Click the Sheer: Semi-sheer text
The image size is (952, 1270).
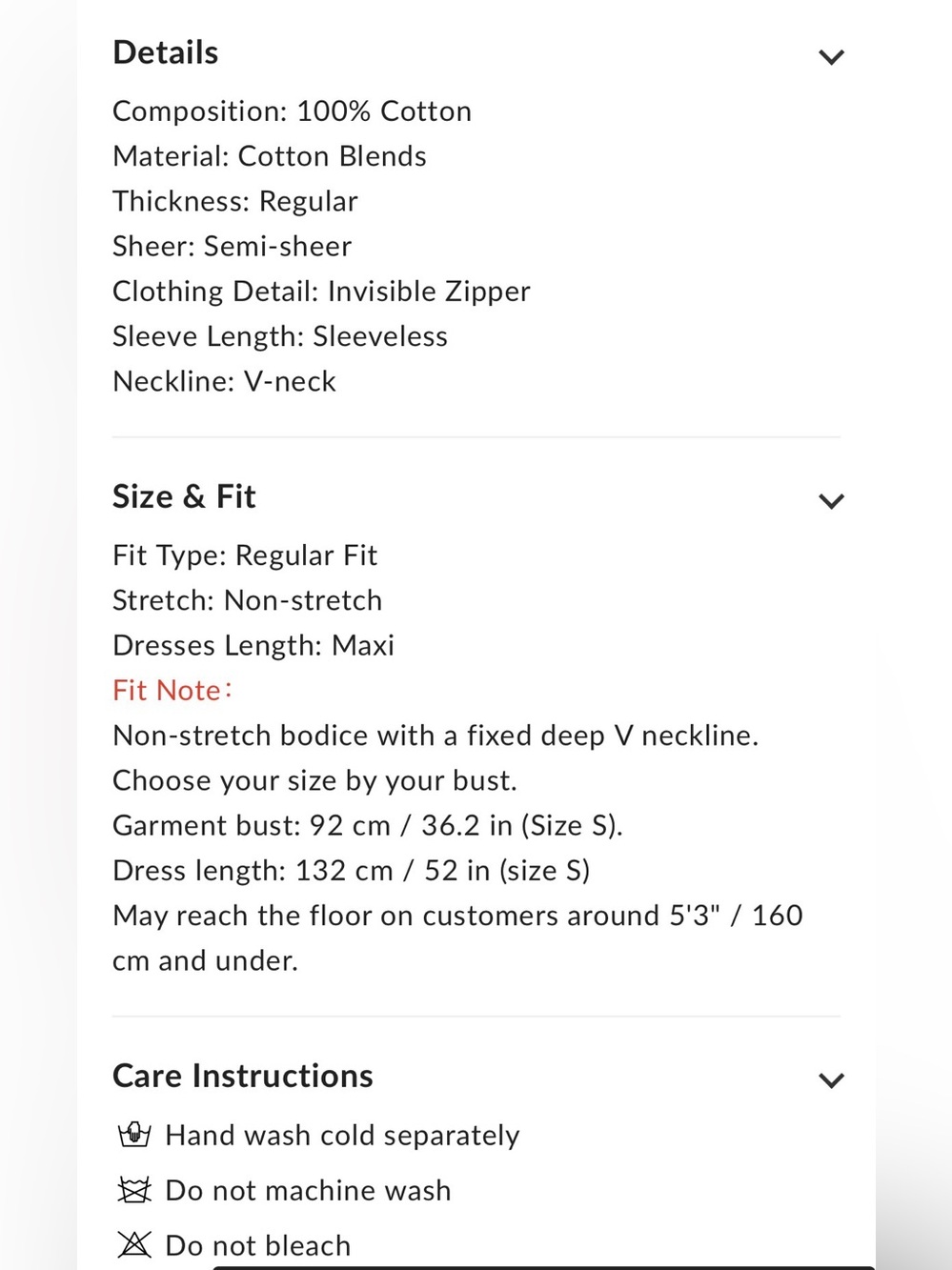[x=232, y=247]
